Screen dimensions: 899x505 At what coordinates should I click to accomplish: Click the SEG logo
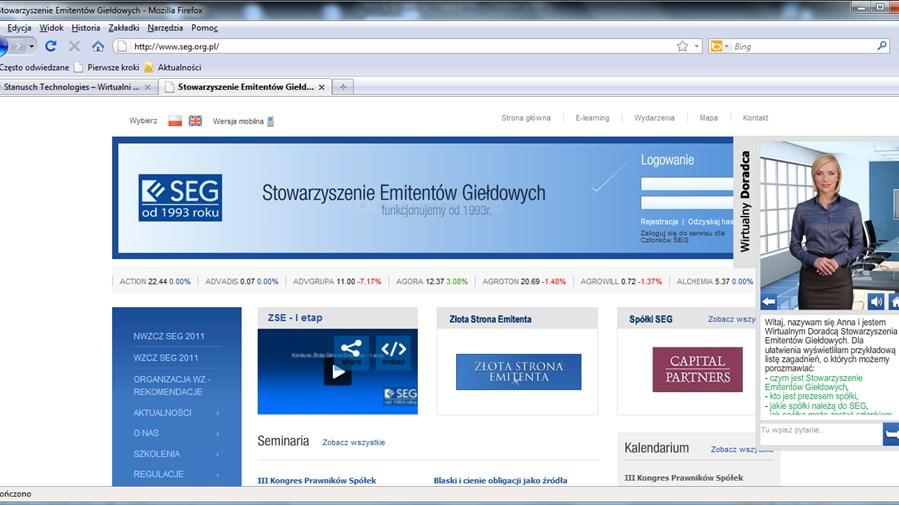point(180,198)
